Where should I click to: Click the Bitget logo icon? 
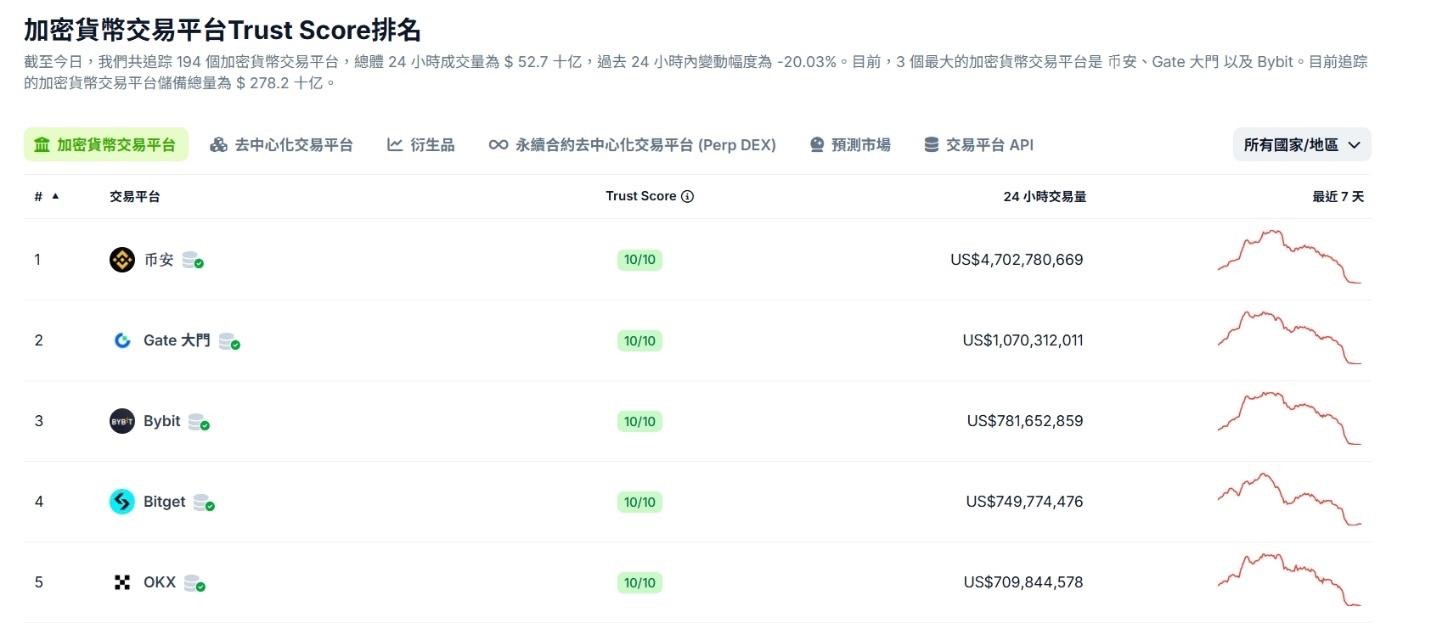click(121, 501)
